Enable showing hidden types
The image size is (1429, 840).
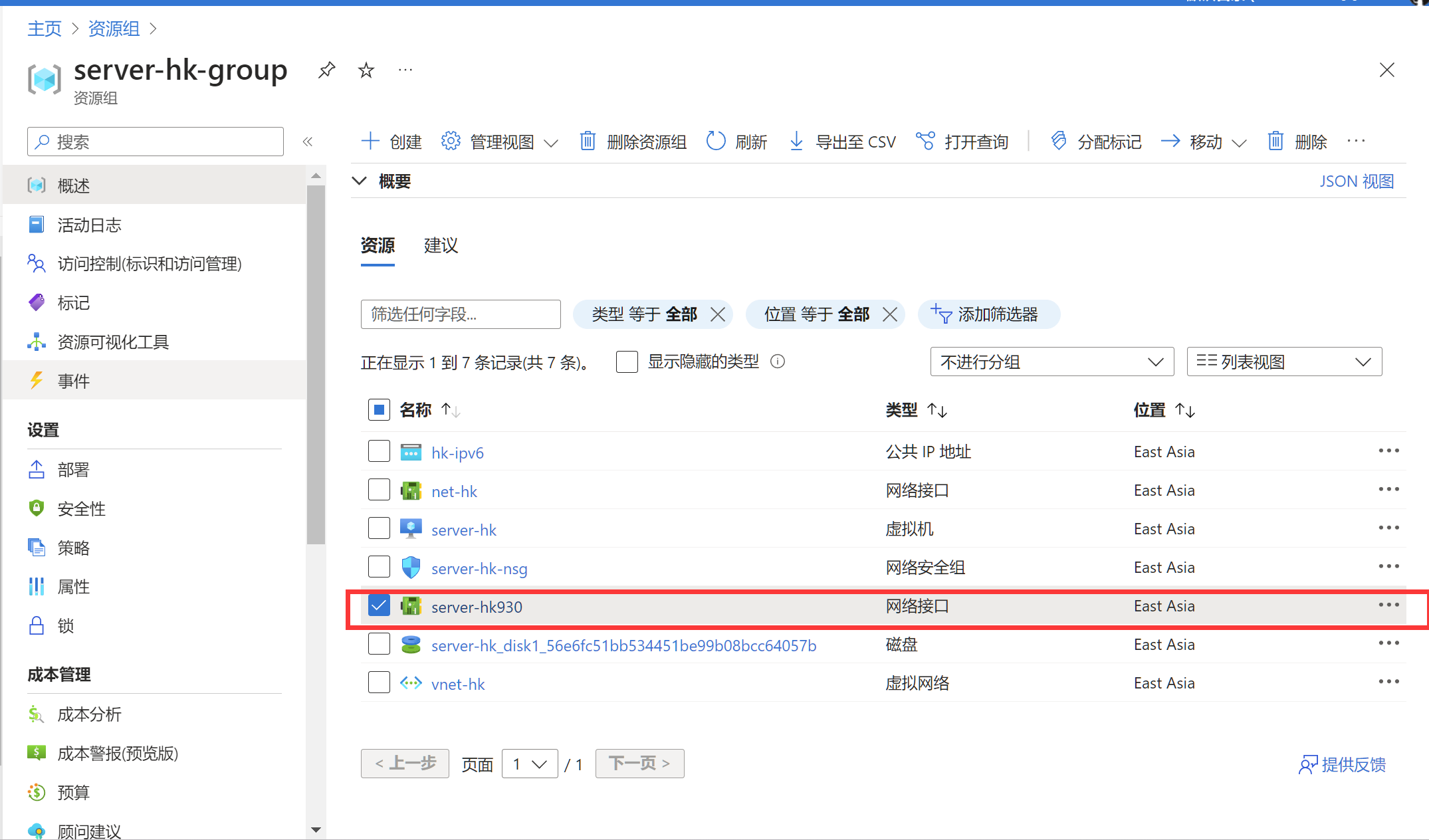[627, 362]
